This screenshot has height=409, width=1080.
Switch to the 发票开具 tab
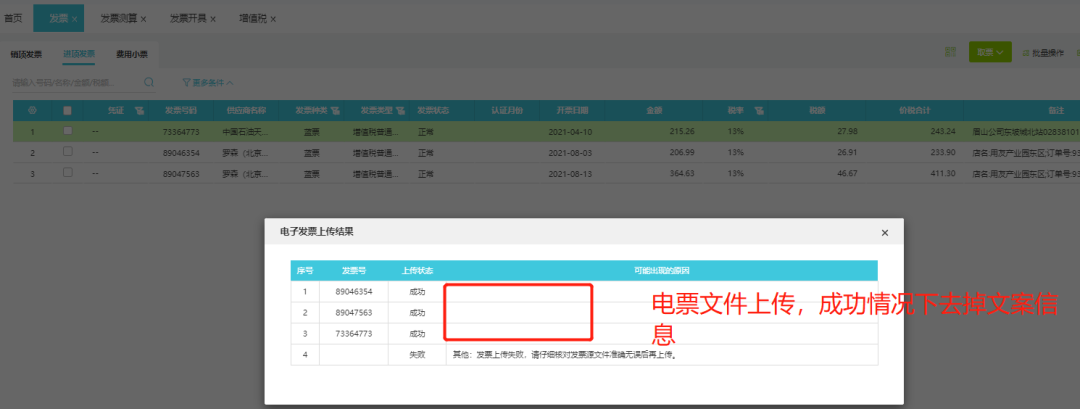tap(188, 19)
